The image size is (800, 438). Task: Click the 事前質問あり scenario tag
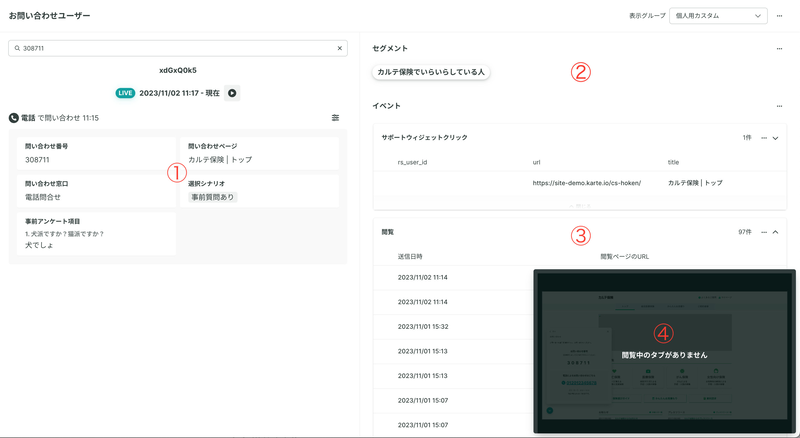click(x=212, y=197)
